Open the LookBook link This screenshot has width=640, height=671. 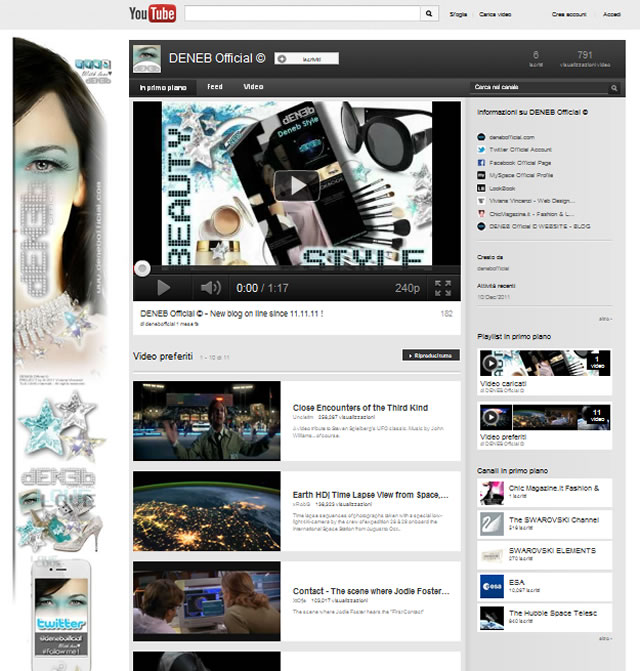pyautogui.click(x=502, y=188)
